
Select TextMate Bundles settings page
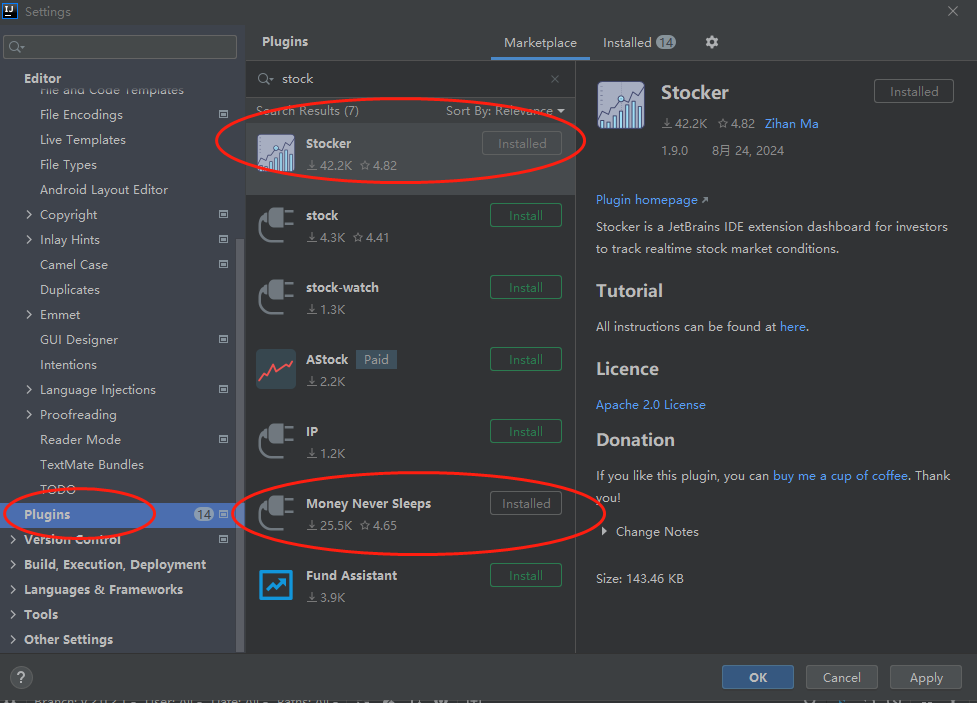(x=92, y=464)
